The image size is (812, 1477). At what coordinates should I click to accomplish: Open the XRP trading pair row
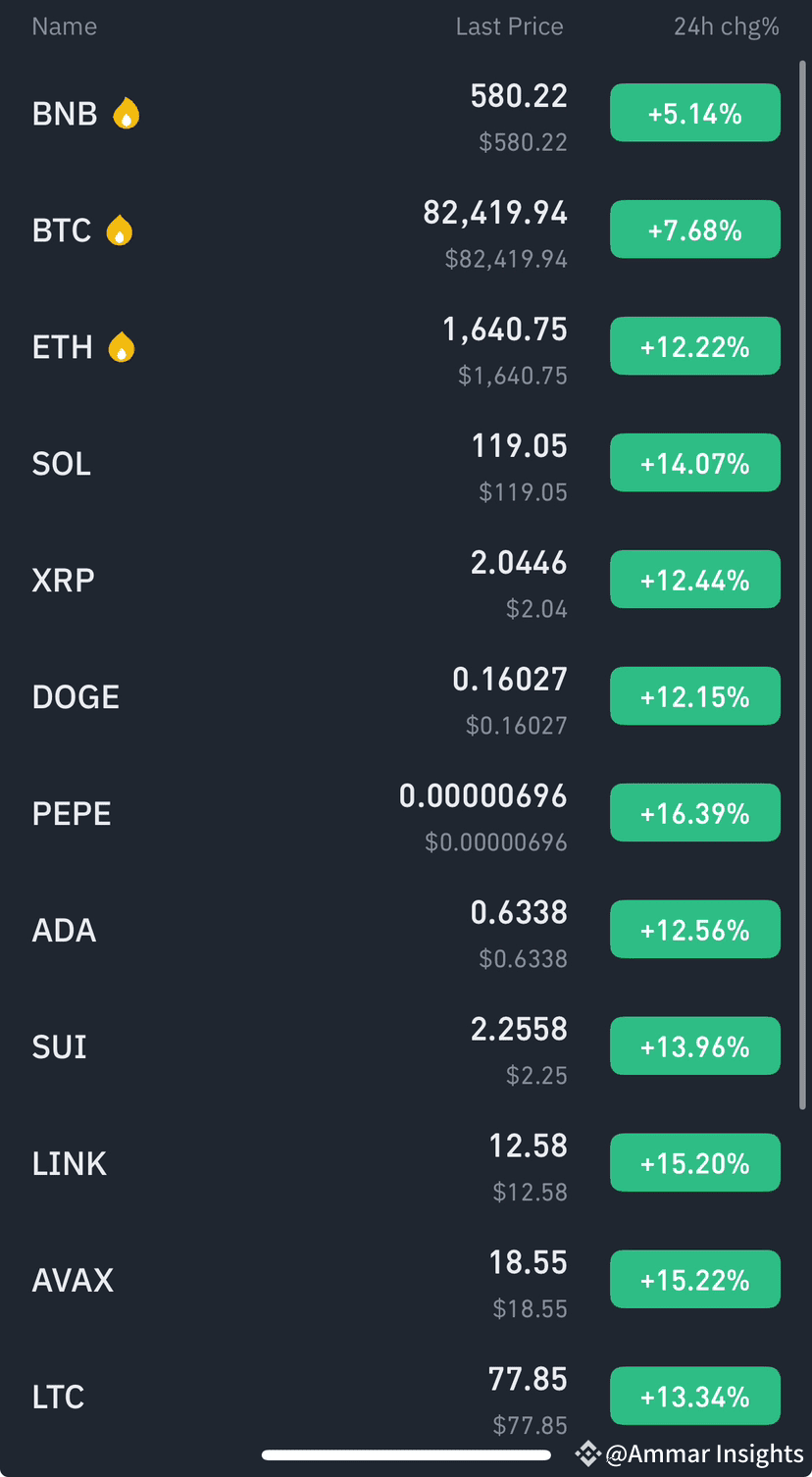click(x=406, y=581)
